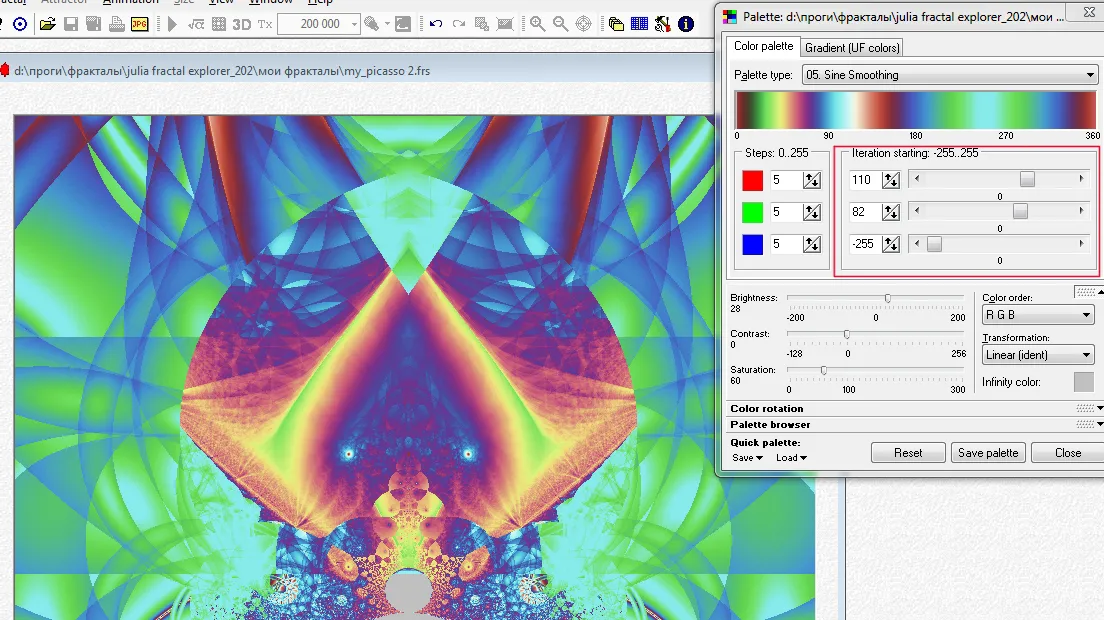Image resolution: width=1104 pixels, height=620 pixels.
Task: Click the up-down icon beside iteration value -255
Action: 891,244
